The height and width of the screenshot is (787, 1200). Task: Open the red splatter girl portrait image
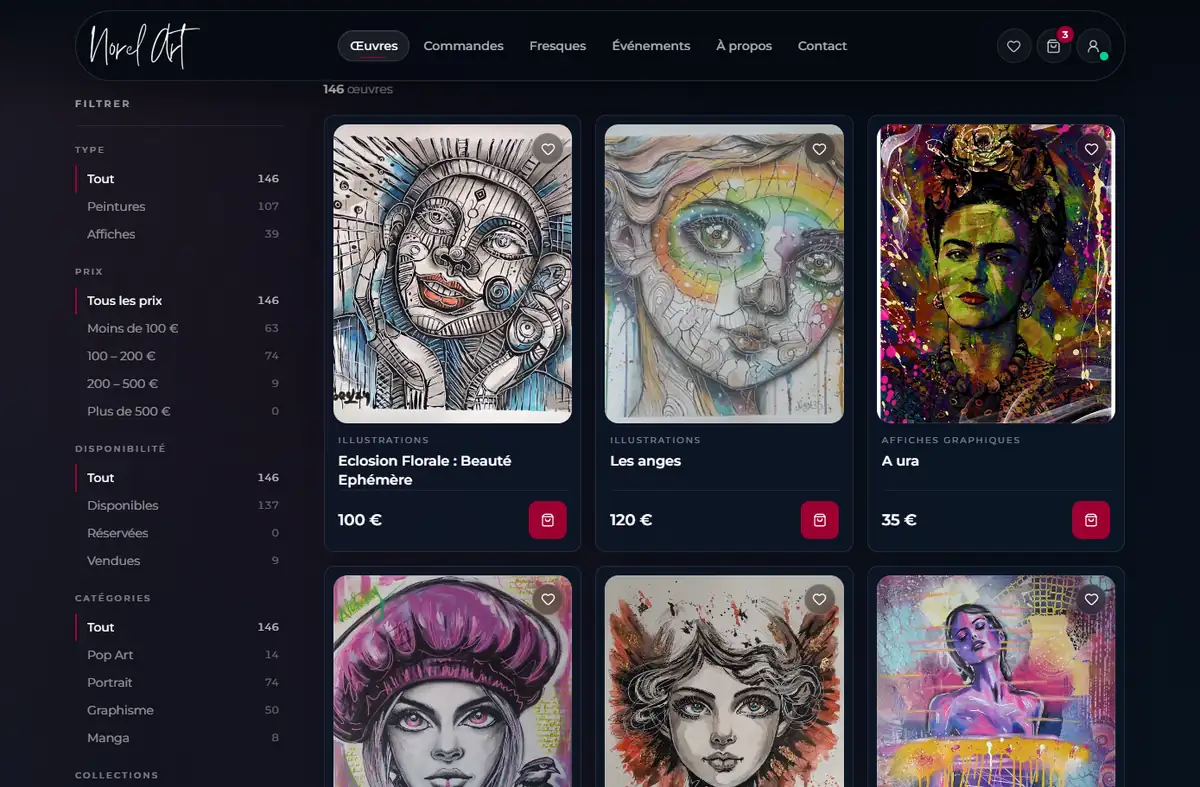pyautogui.click(x=725, y=681)
